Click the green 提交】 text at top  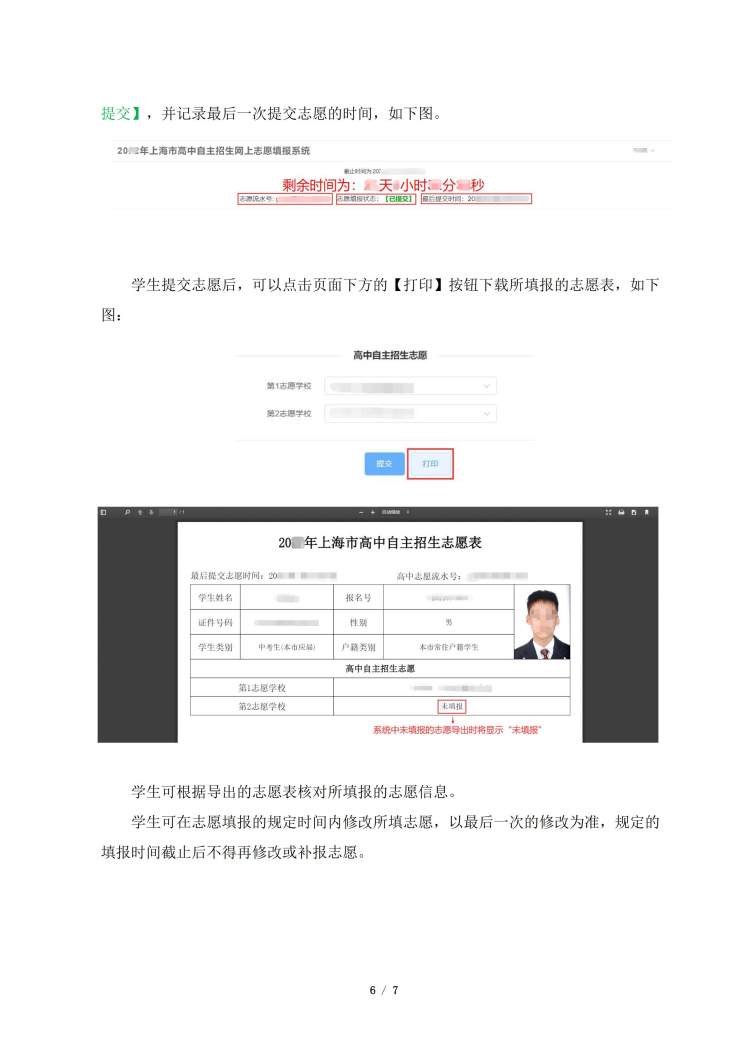tap(121, 113)
